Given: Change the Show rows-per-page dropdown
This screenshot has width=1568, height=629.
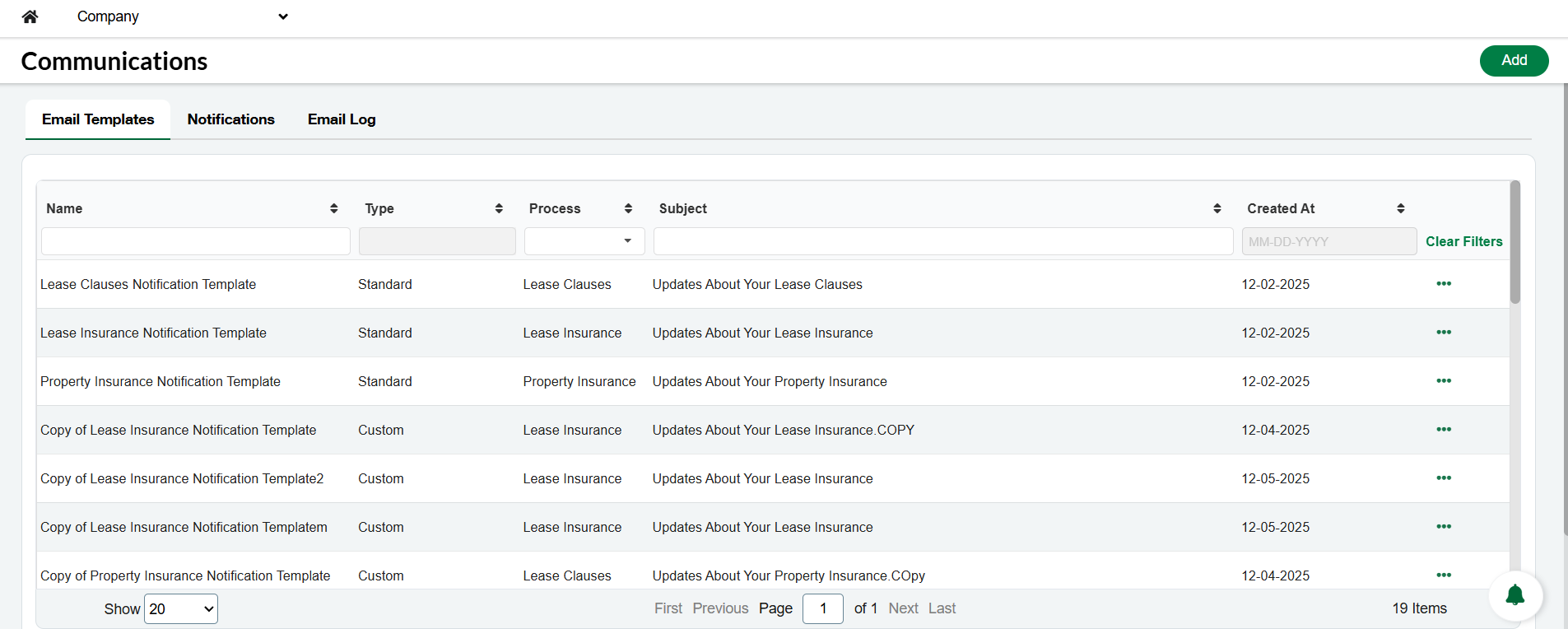Looking at the screenshot, I should tap(181, 608).
